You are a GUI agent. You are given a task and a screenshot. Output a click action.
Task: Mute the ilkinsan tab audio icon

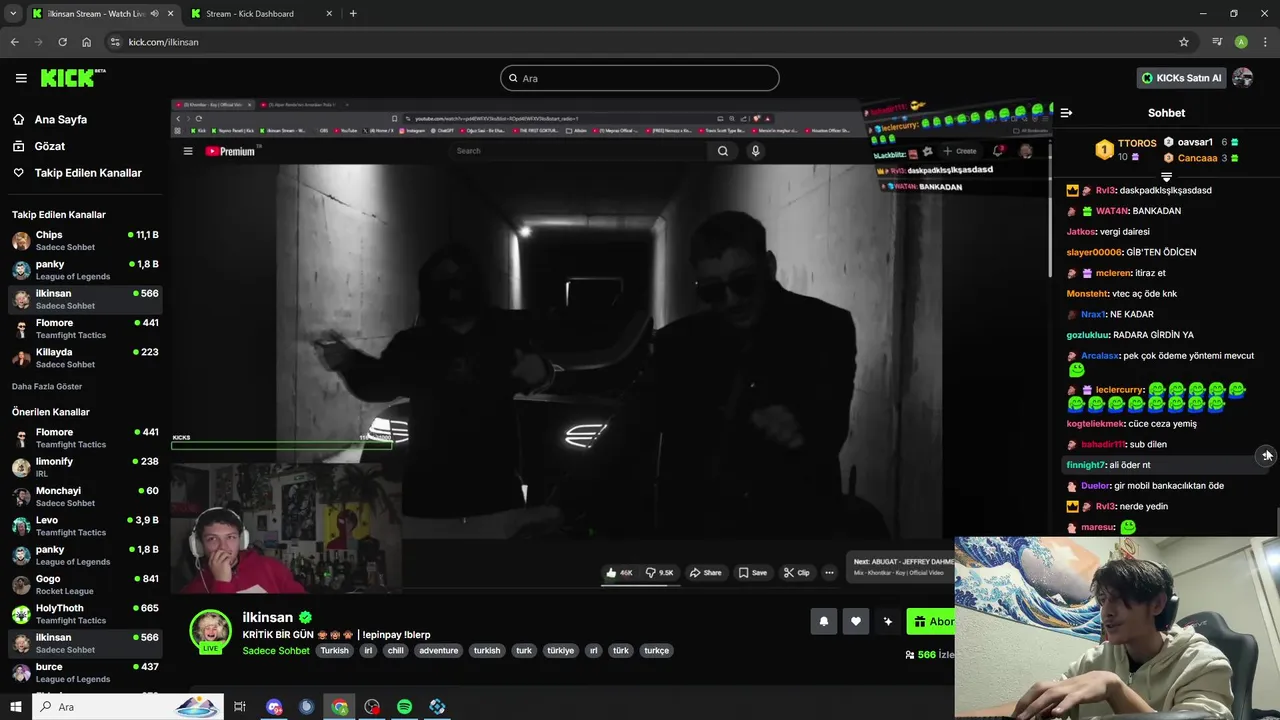(x=154, y=14)
